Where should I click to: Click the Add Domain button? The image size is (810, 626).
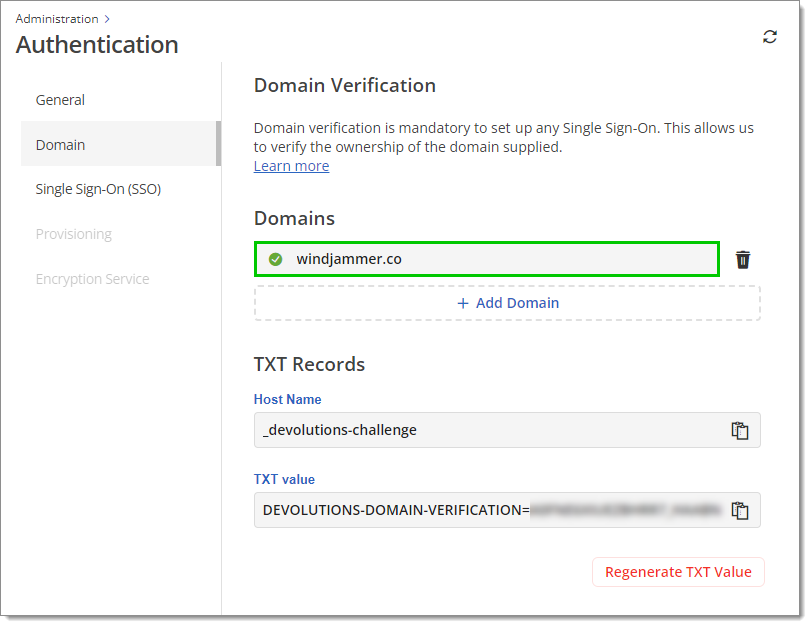tap(507, 303)
